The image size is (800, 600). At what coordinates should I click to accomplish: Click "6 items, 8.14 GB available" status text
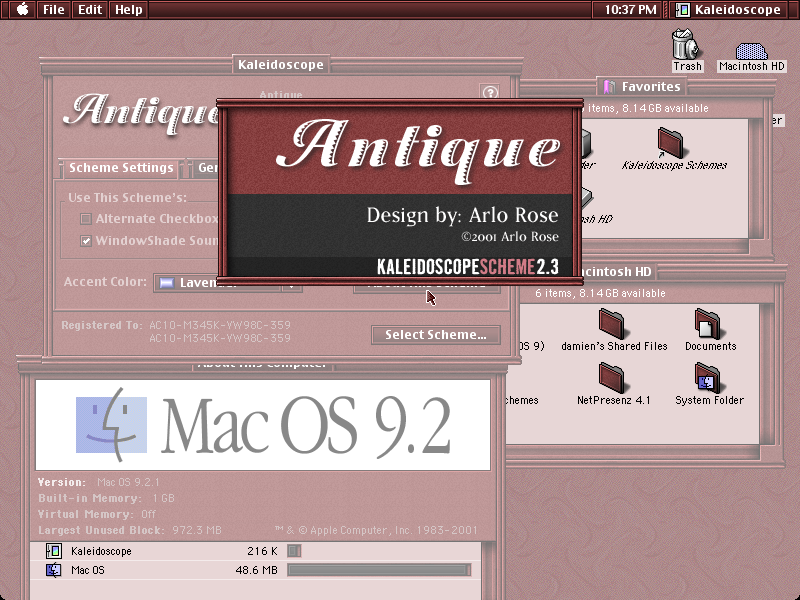(600, 293)
